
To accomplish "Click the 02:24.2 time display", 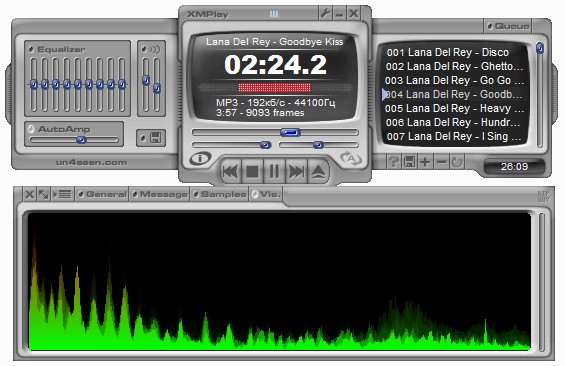I will (275, 65).
